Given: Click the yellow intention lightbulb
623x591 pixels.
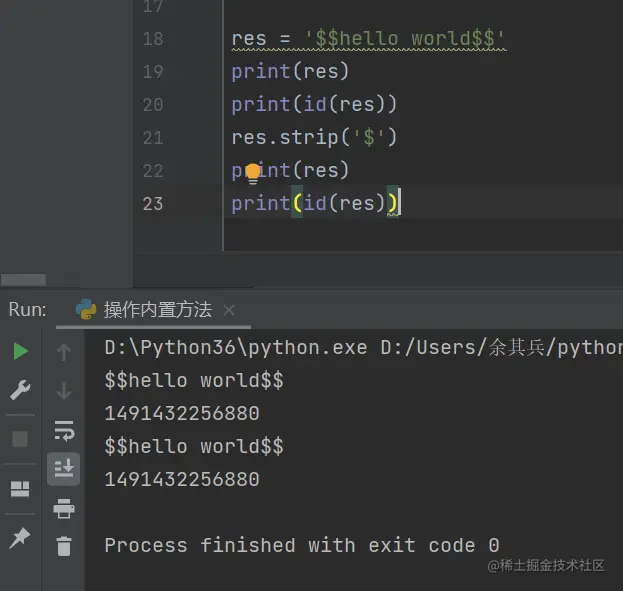Looking at the screenshot, I should pos(253,173).
